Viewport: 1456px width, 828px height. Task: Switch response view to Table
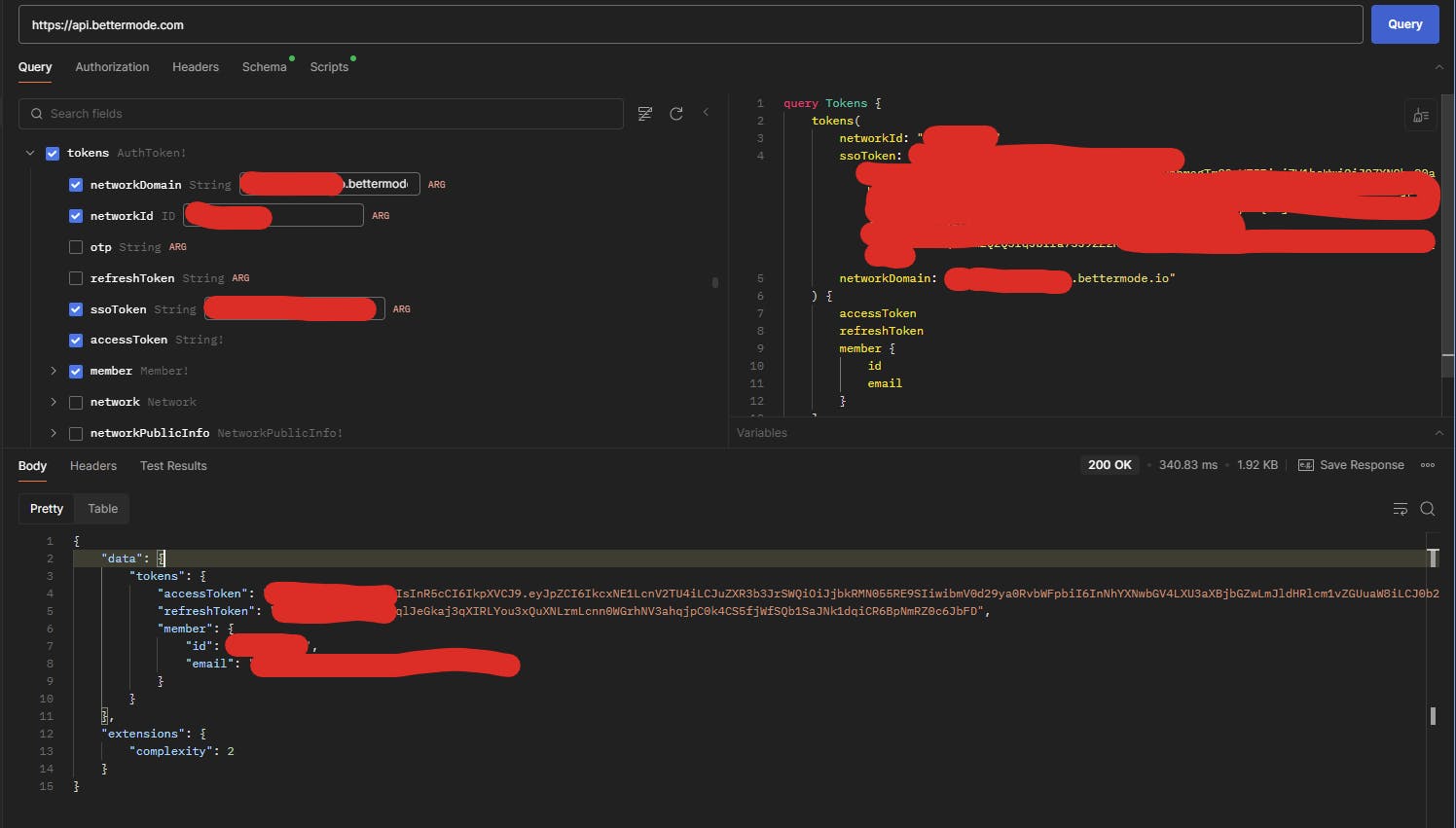pos(102,509)
